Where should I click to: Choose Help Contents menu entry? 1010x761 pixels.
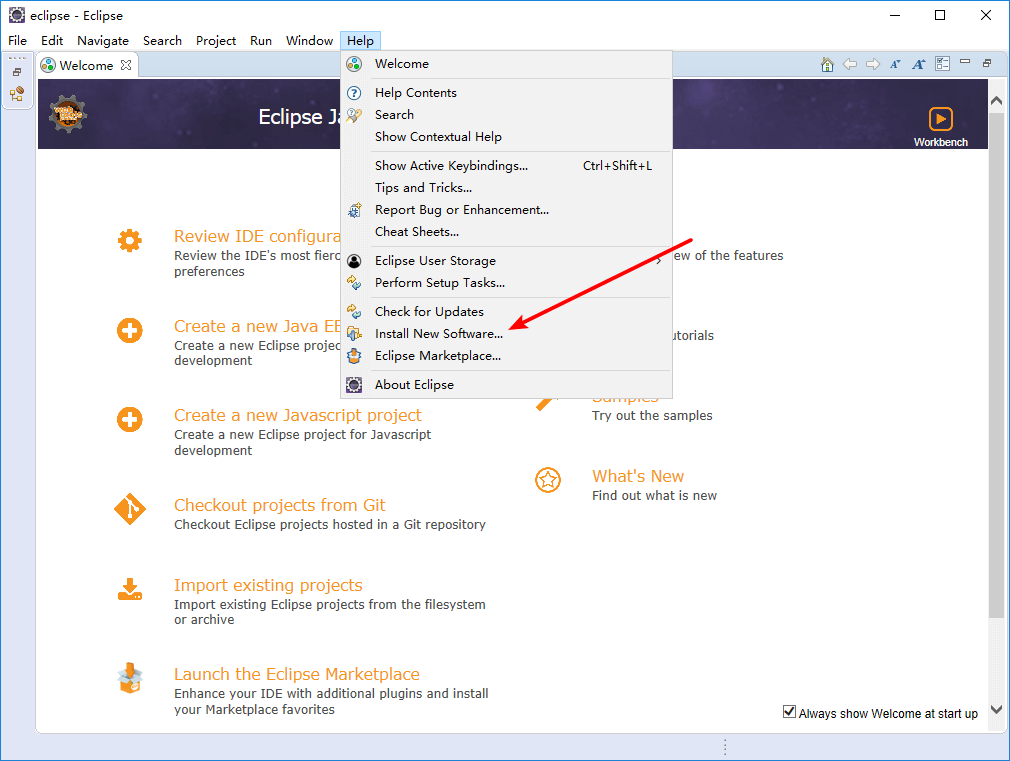506,93
